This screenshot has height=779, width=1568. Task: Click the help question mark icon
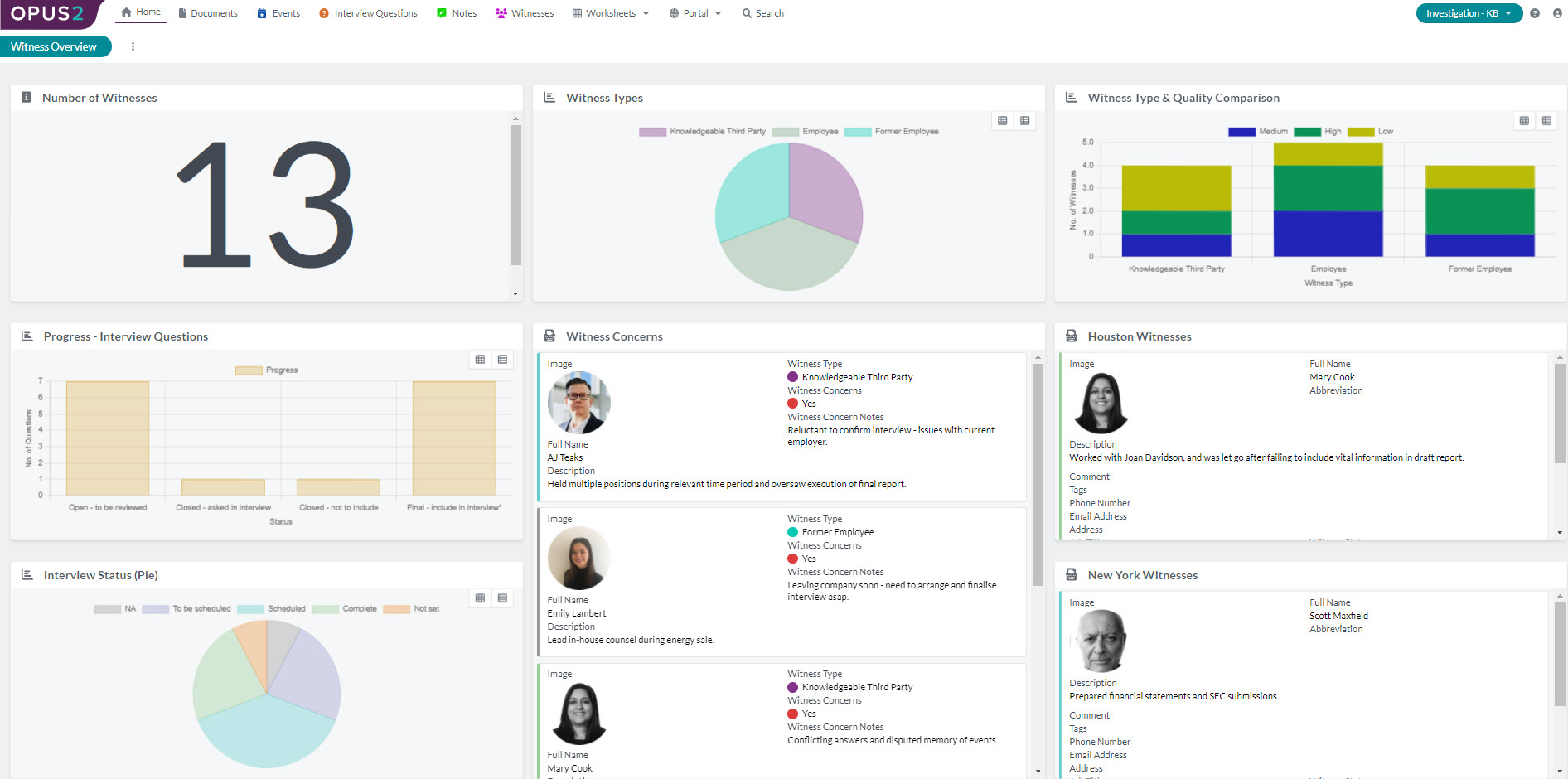pyautogui.click(x=1535, y=13)
